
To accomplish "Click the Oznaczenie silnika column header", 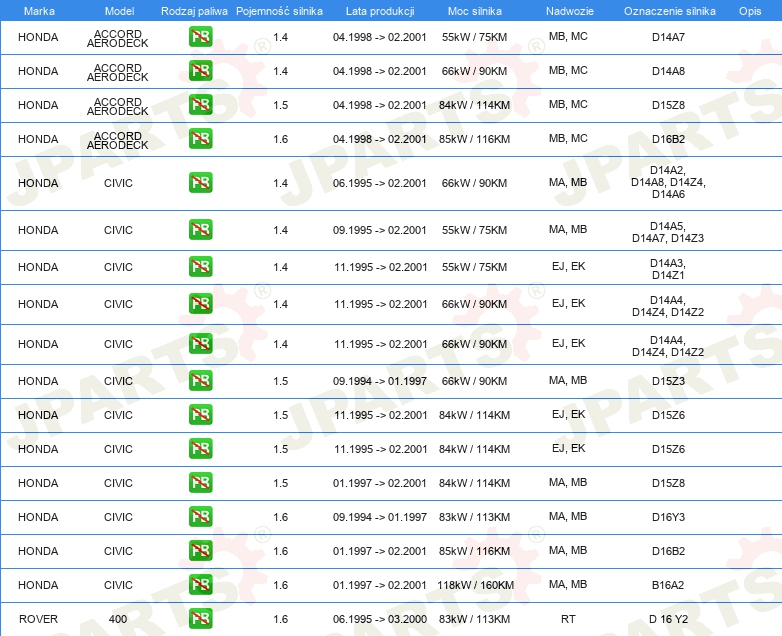I will point(670,11).
